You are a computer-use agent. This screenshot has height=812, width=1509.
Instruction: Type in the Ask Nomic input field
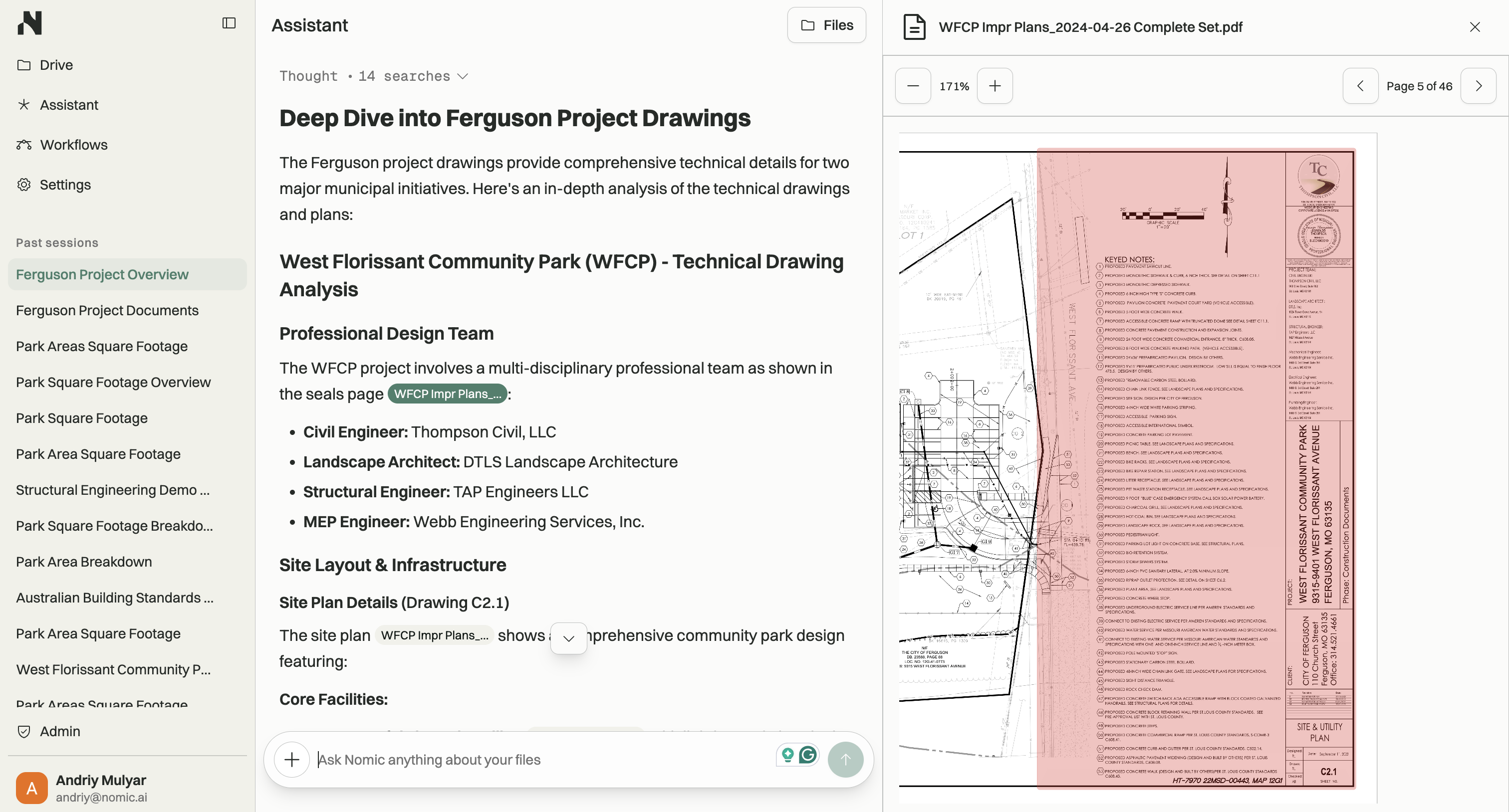coord(539,759)
